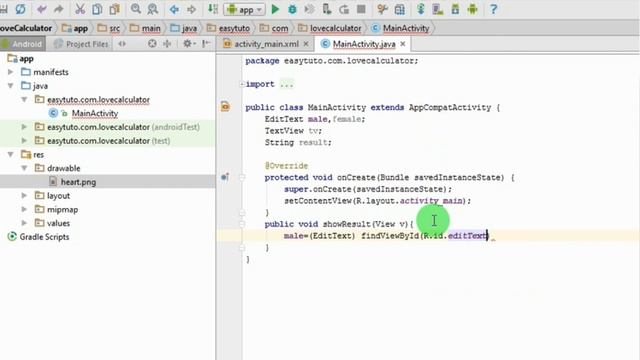
Task: Click the com breadcrumb
Action: point(274,28)
